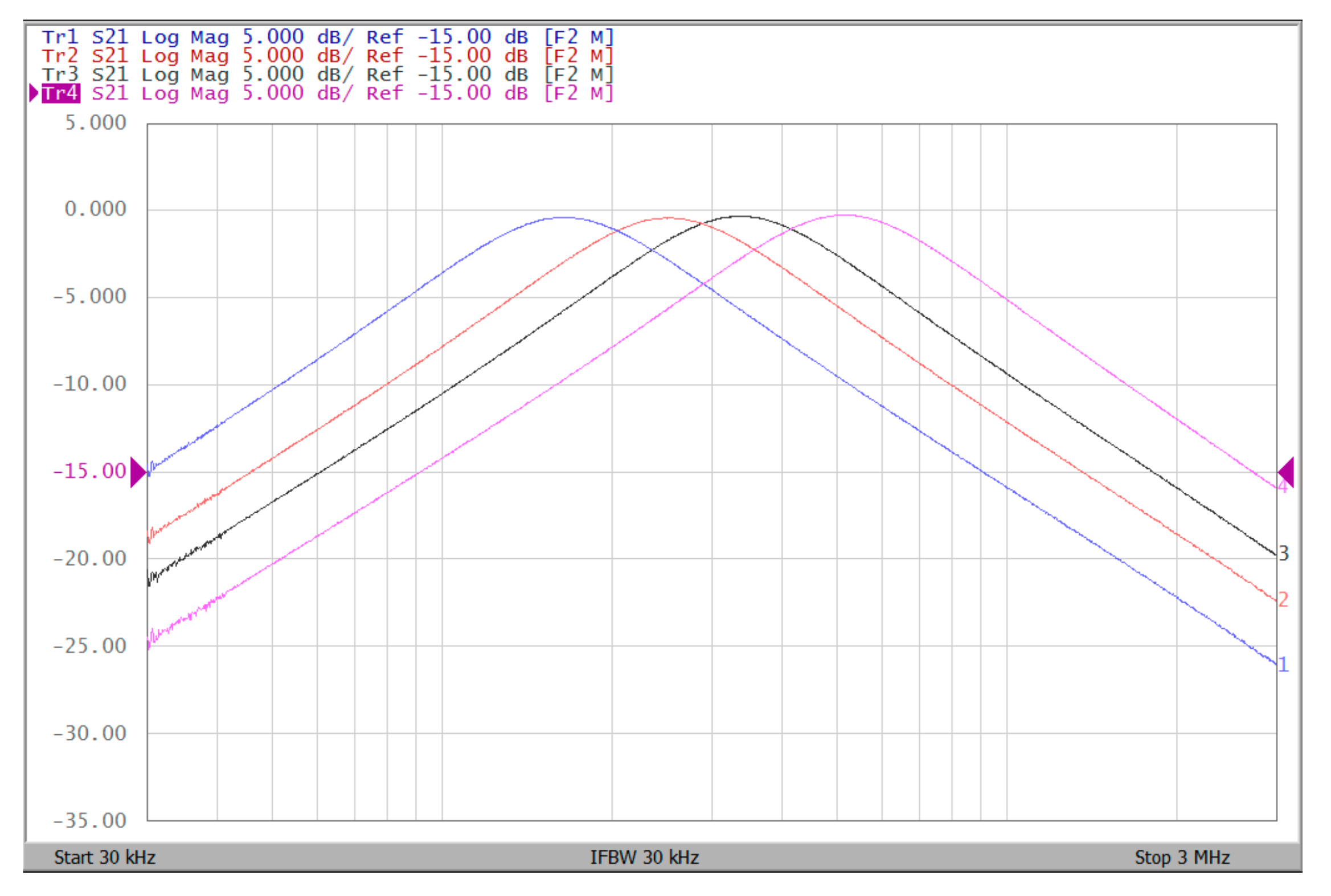Click the [F2 M] indicator on Tr3
Screen dimensions: 1331x896
click(x=578, y=75)
